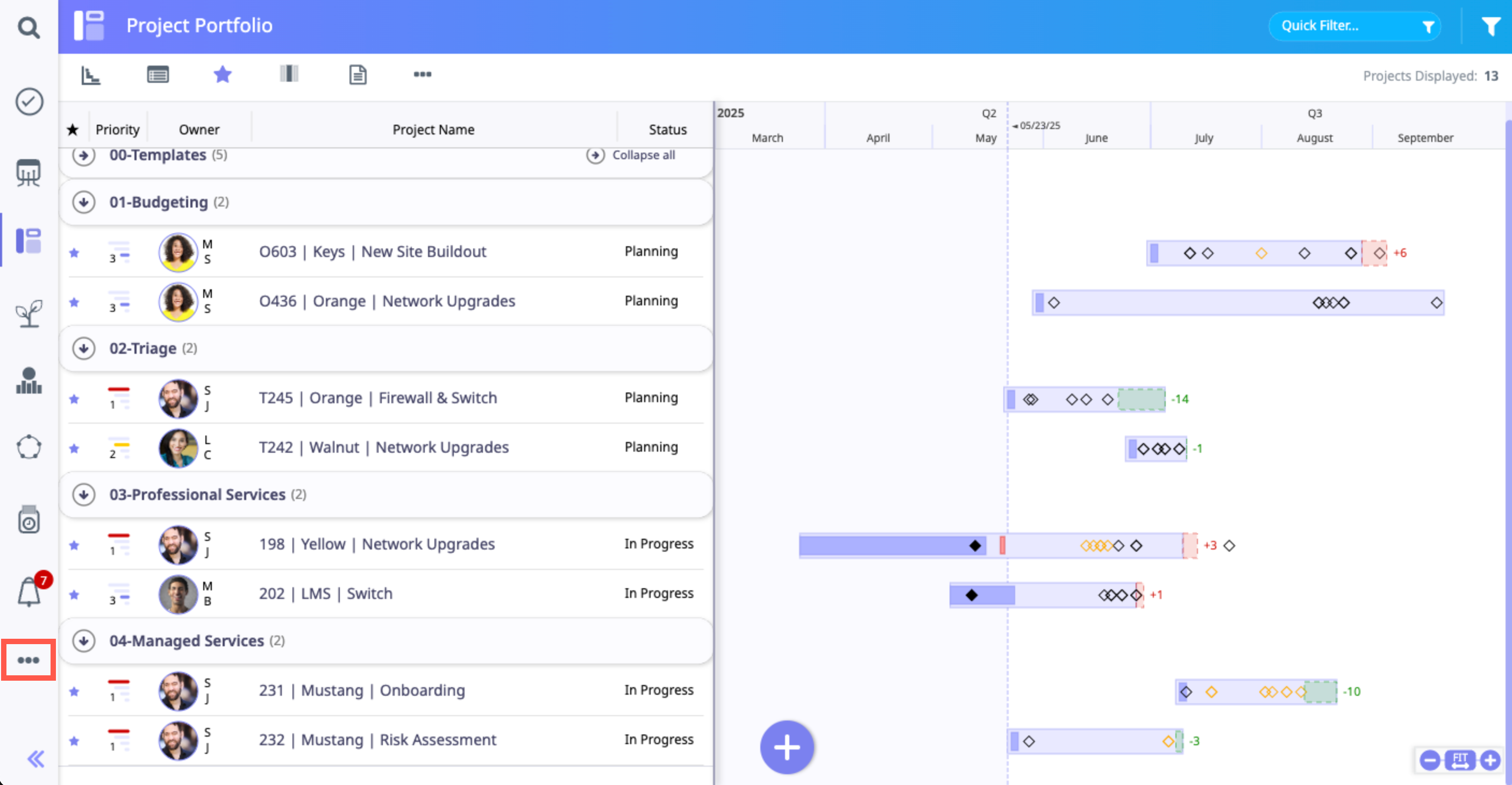Toggle the star for 202 LMS Switch
The height and width of the screenshot is (785, 1512).
point(74,595)
